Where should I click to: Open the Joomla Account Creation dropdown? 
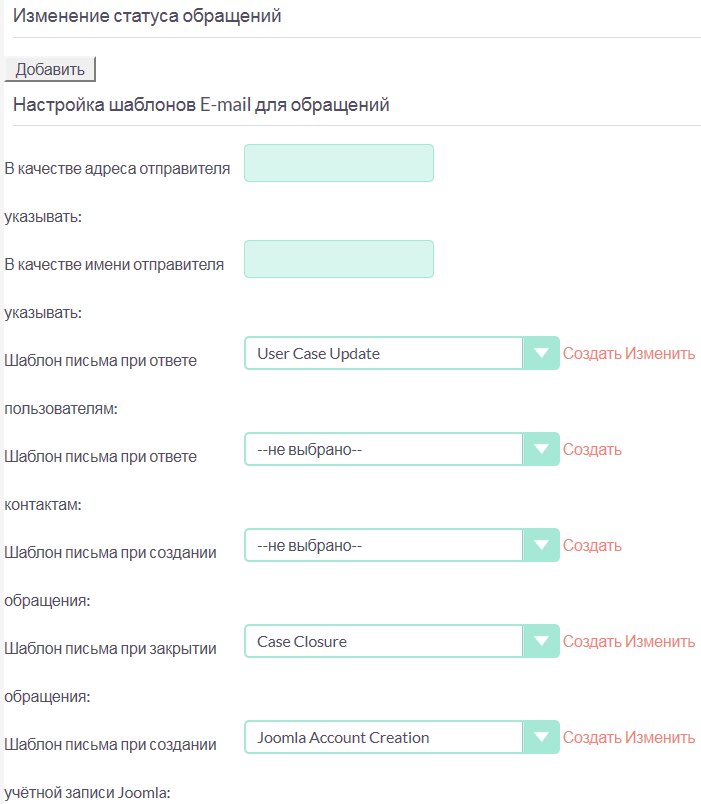[x=401, y=738]
